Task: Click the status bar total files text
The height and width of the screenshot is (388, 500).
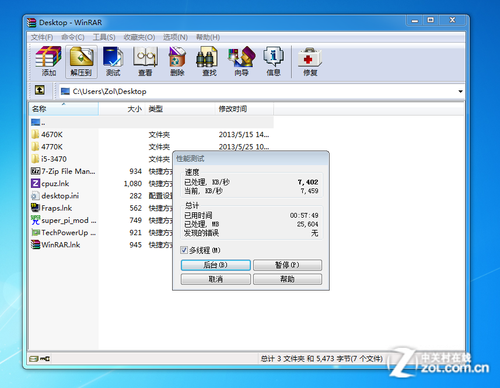Action: [x=322, y=359]
